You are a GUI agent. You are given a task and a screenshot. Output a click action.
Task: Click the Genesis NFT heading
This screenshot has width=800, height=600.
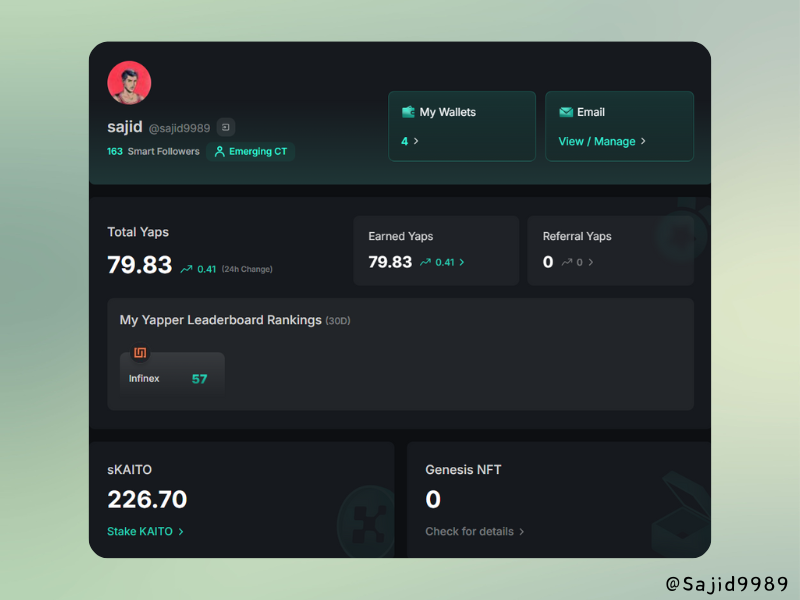click(x=463, y=469)
